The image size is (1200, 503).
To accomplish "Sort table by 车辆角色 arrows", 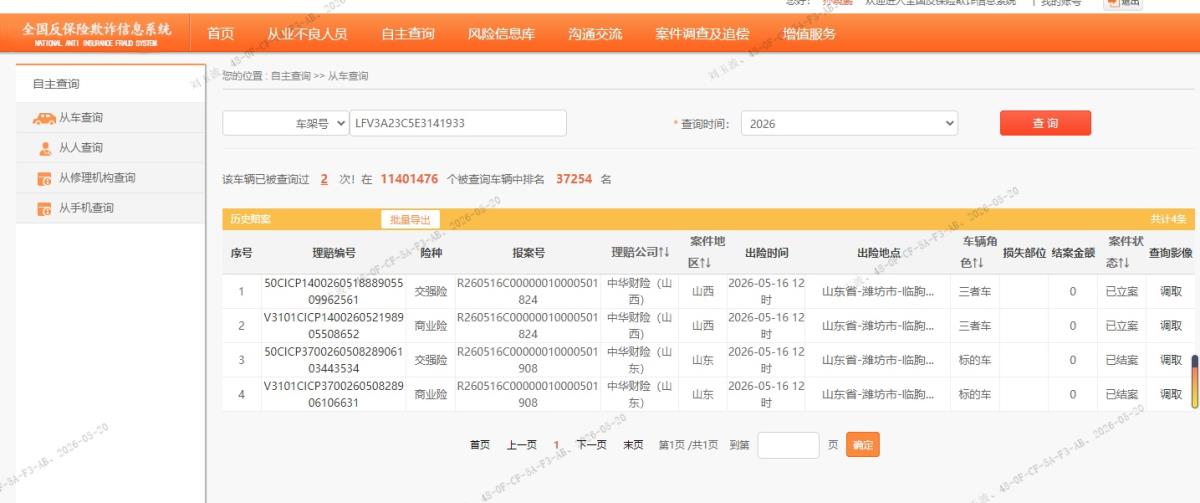I will click(x=978, y=263).
